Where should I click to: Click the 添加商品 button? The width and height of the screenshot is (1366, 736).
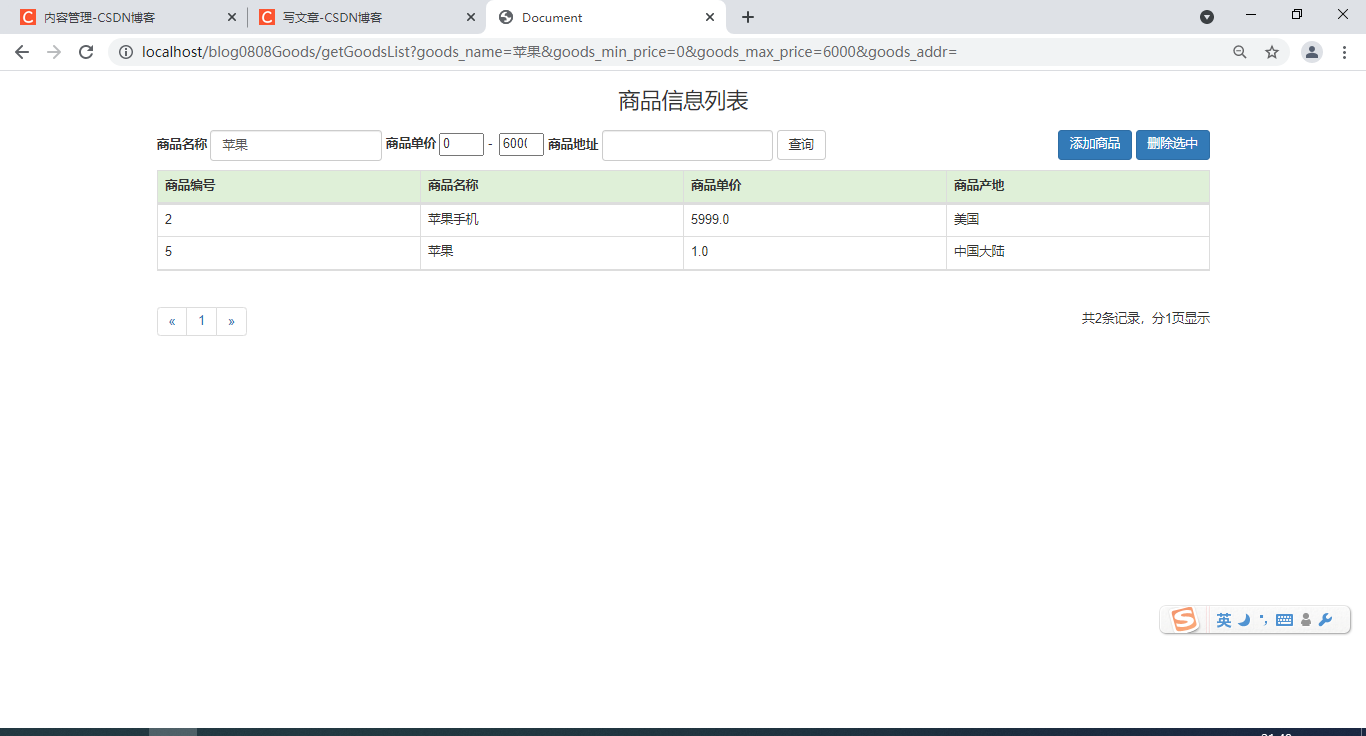coord(1094,144)
